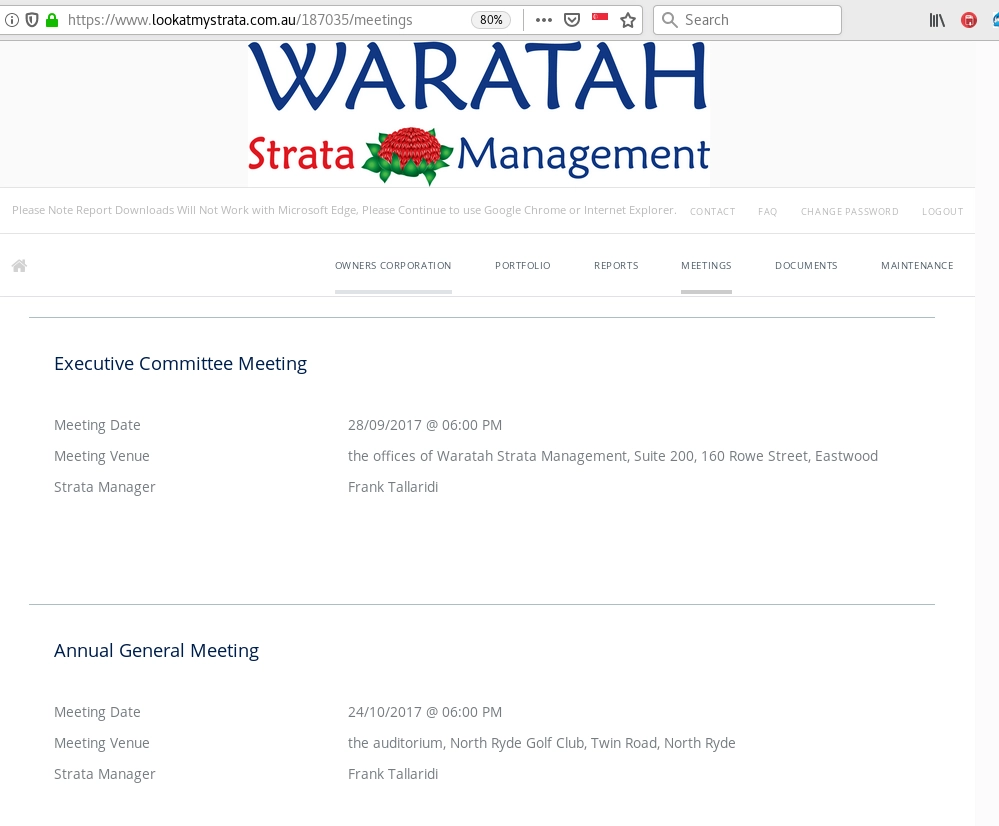Bookmark this page with the star icon

click(628, 20)
